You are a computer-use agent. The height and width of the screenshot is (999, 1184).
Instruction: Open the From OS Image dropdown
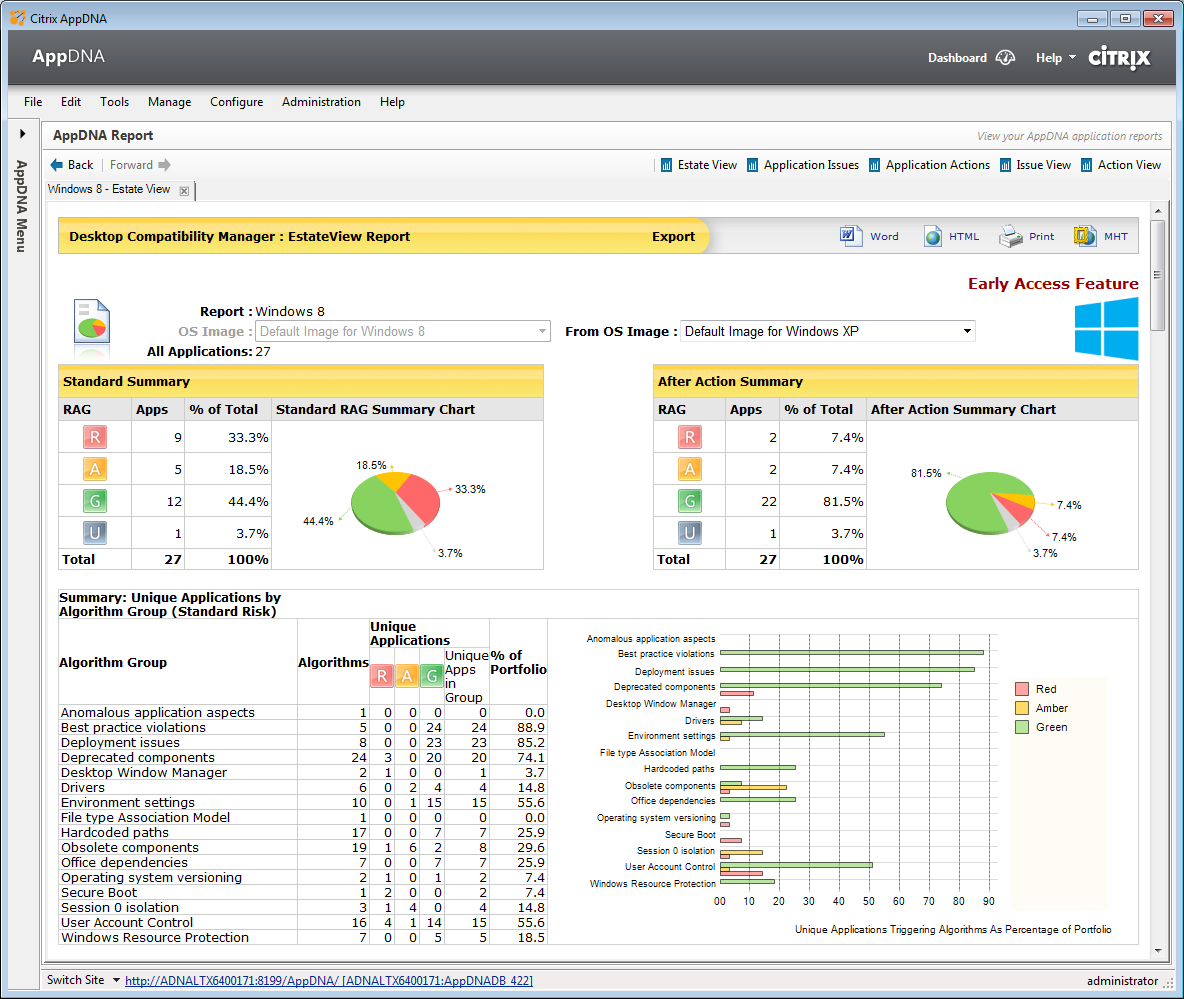click(x=828, y=331)
